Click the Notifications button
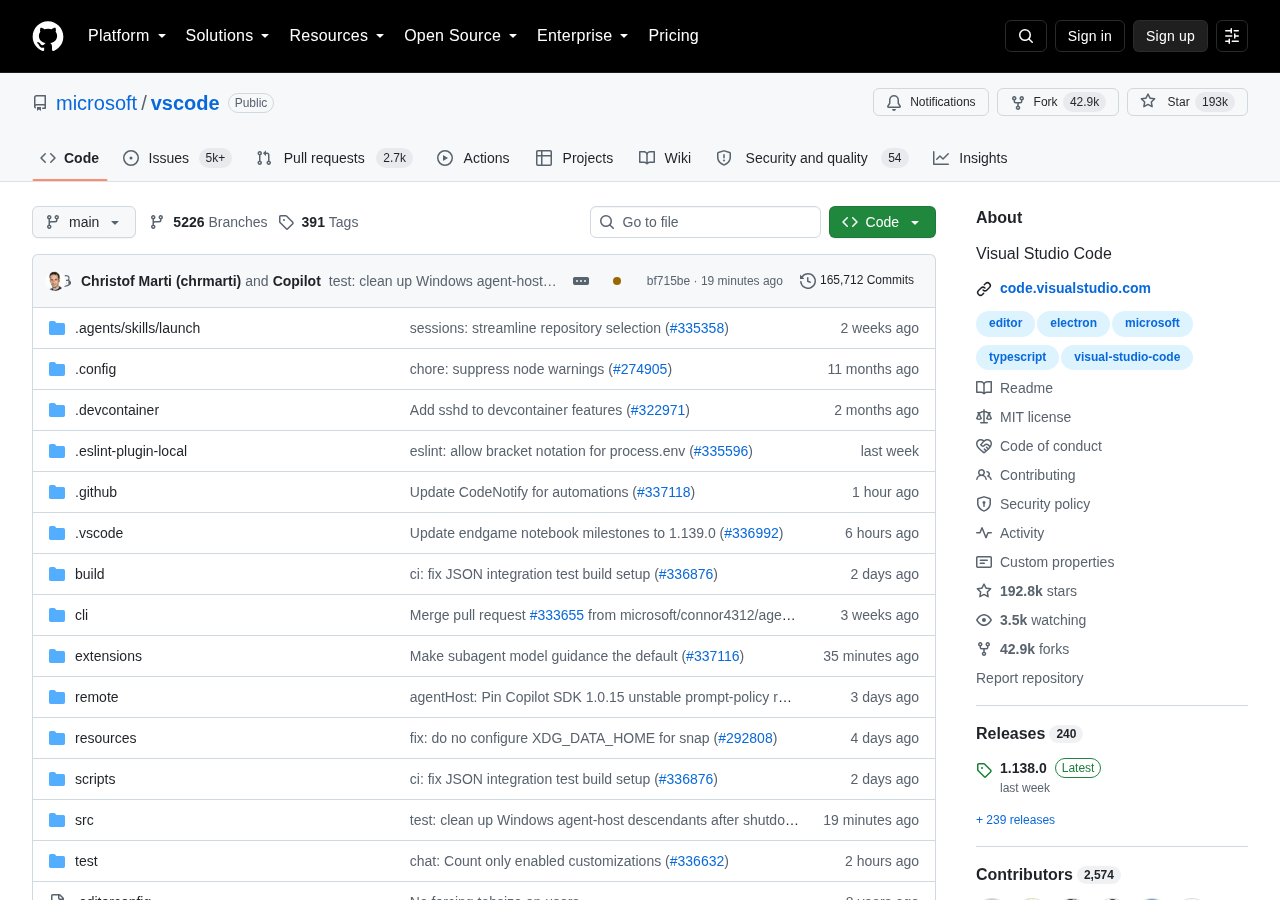 coord(931,102)
